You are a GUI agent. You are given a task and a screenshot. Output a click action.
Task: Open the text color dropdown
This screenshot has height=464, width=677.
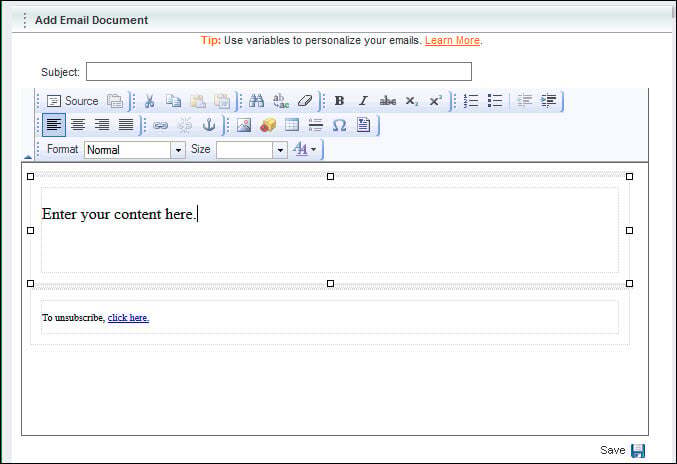click(305, 149)
